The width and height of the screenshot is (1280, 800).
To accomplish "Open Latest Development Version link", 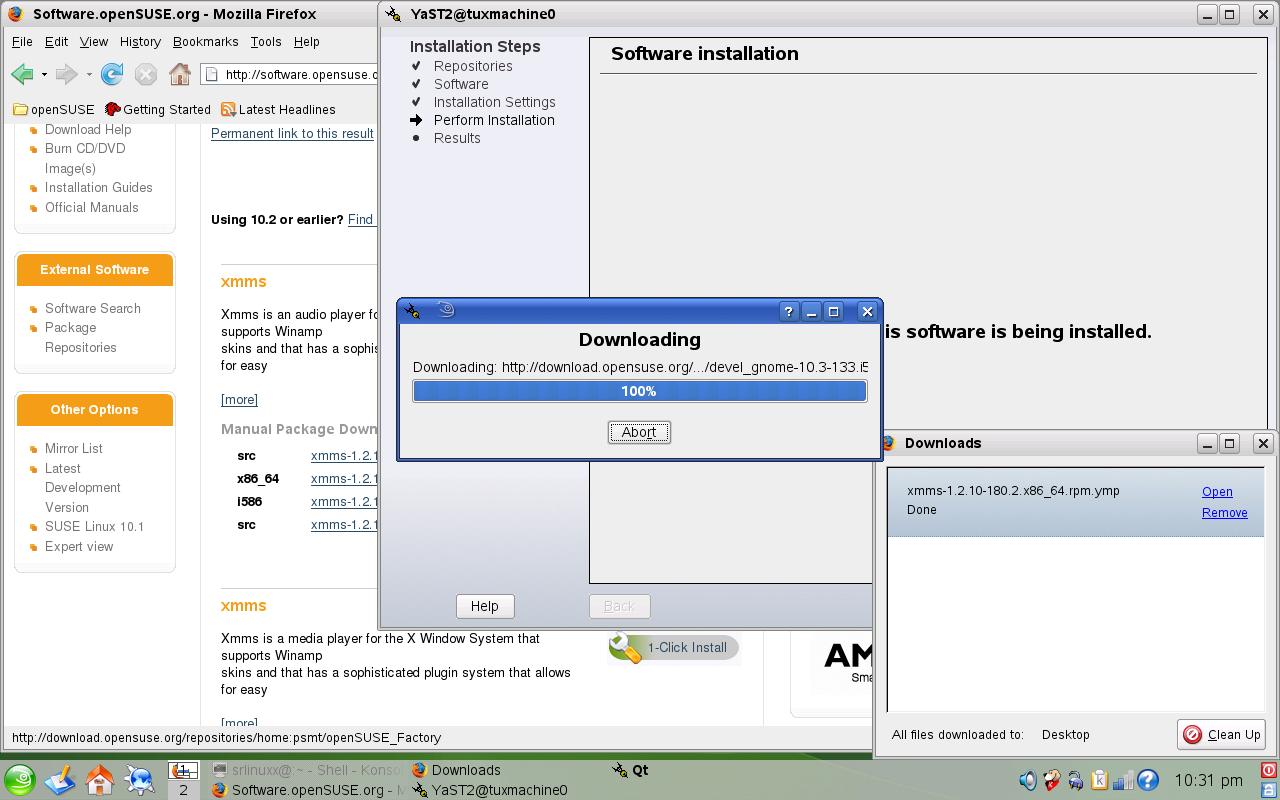I will pos(82,488).
